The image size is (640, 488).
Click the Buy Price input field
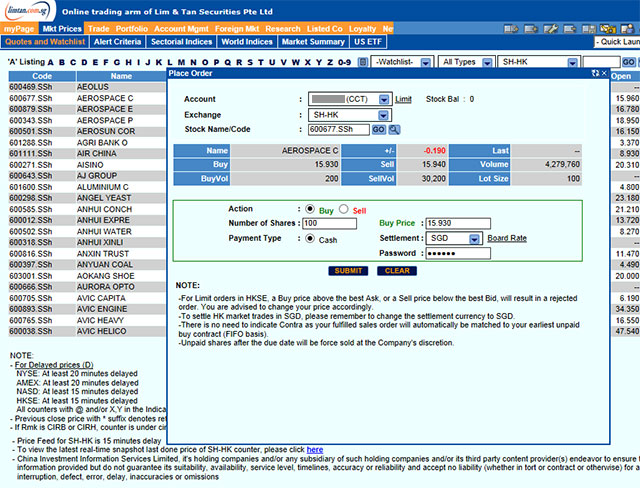458,223
